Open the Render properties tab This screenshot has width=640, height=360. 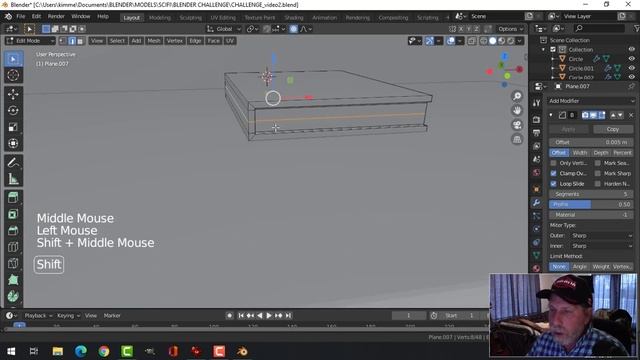point(536,120)
